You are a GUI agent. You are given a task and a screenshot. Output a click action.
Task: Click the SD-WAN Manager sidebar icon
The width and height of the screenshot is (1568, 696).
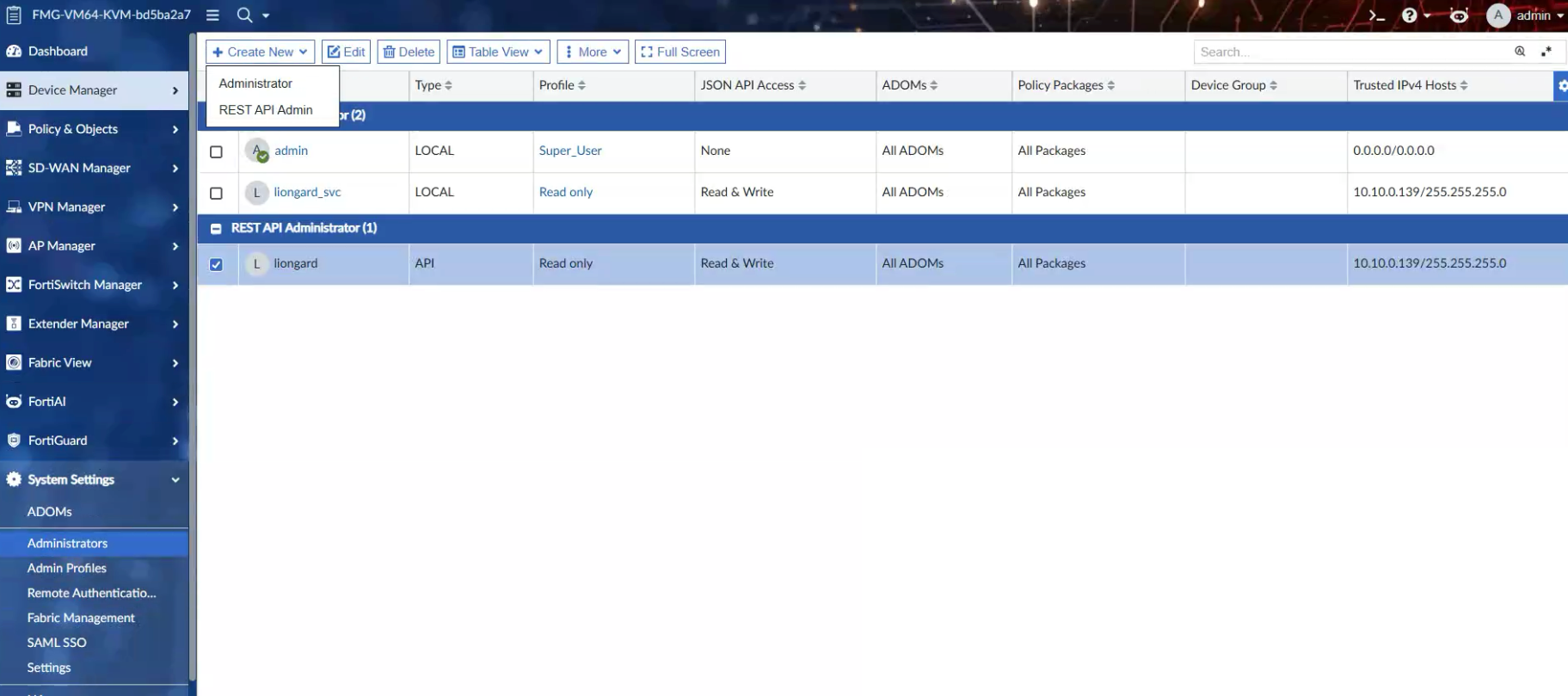pos(14,168)
